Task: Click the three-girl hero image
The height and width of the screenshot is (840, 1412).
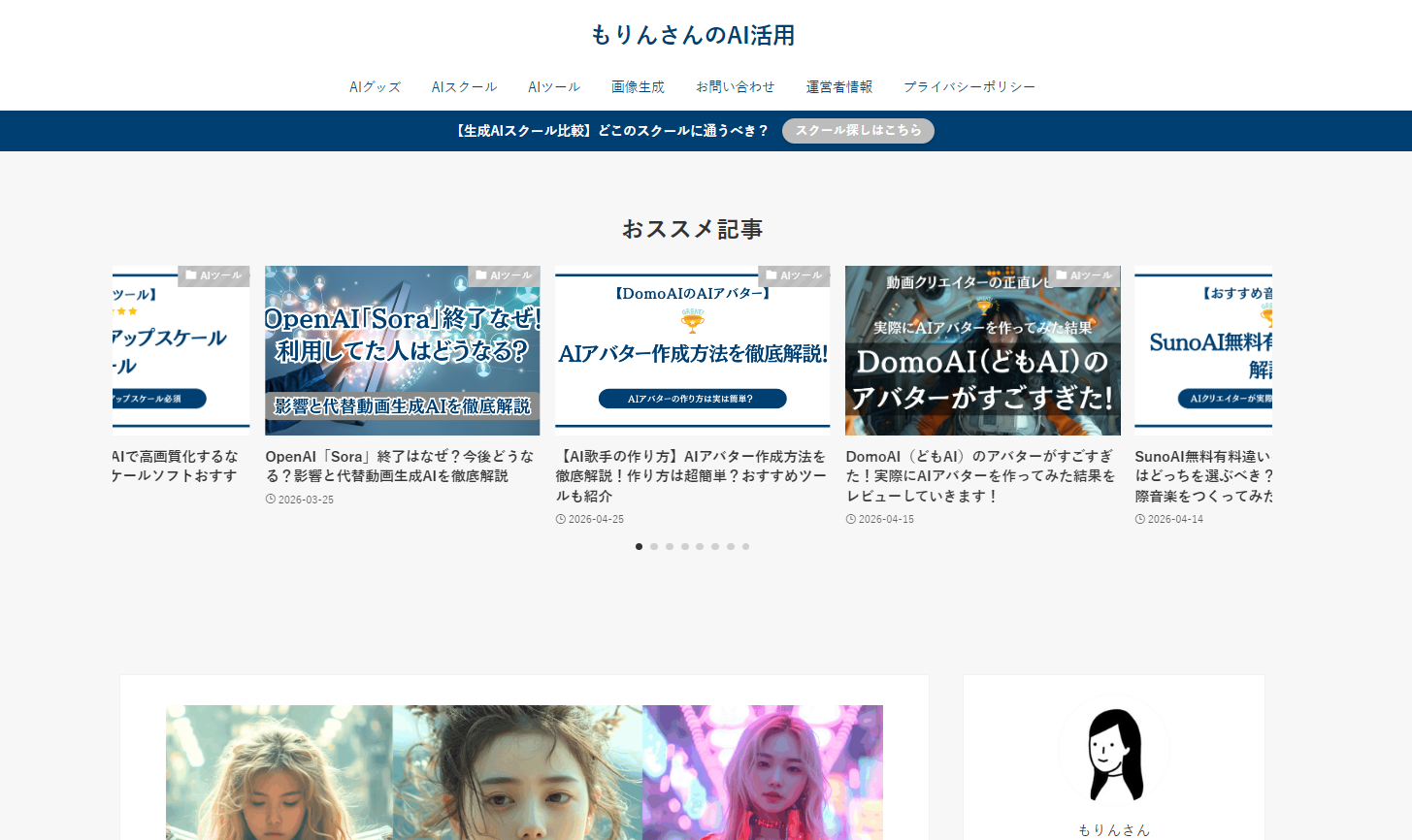Action: pyautogui.click(x=524, y=772)
